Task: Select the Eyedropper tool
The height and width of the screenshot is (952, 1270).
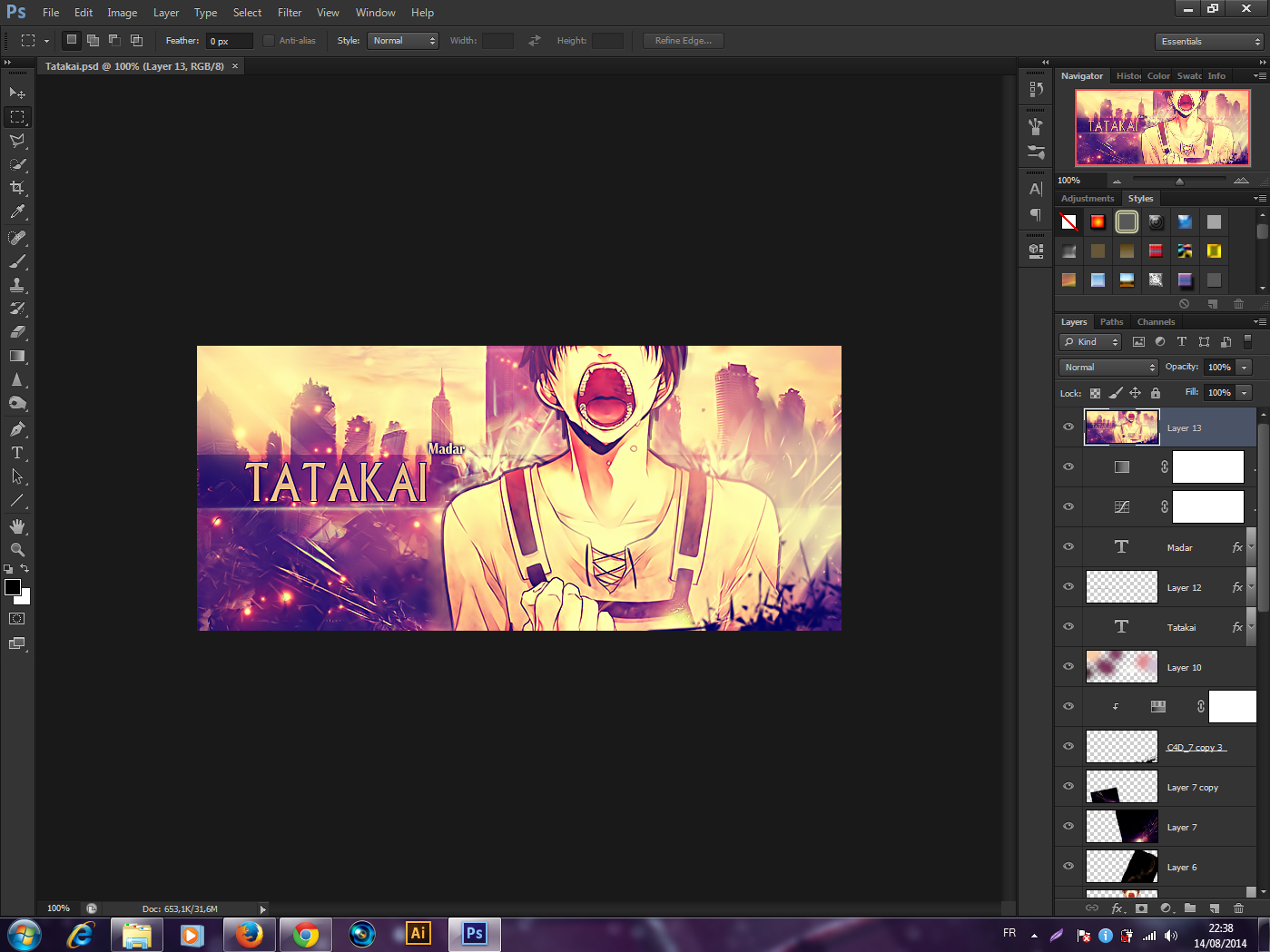Action: coord(17,212)
